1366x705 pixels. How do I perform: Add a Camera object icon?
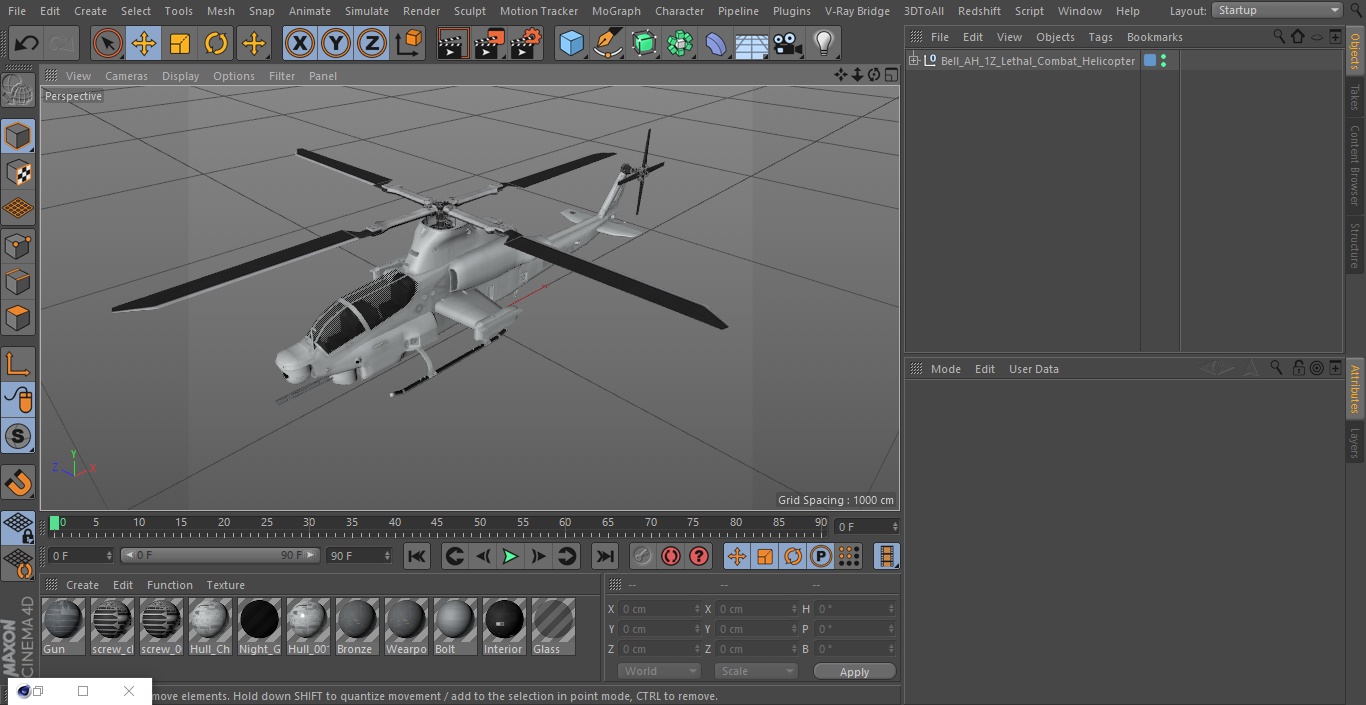[x=788, y=44]
